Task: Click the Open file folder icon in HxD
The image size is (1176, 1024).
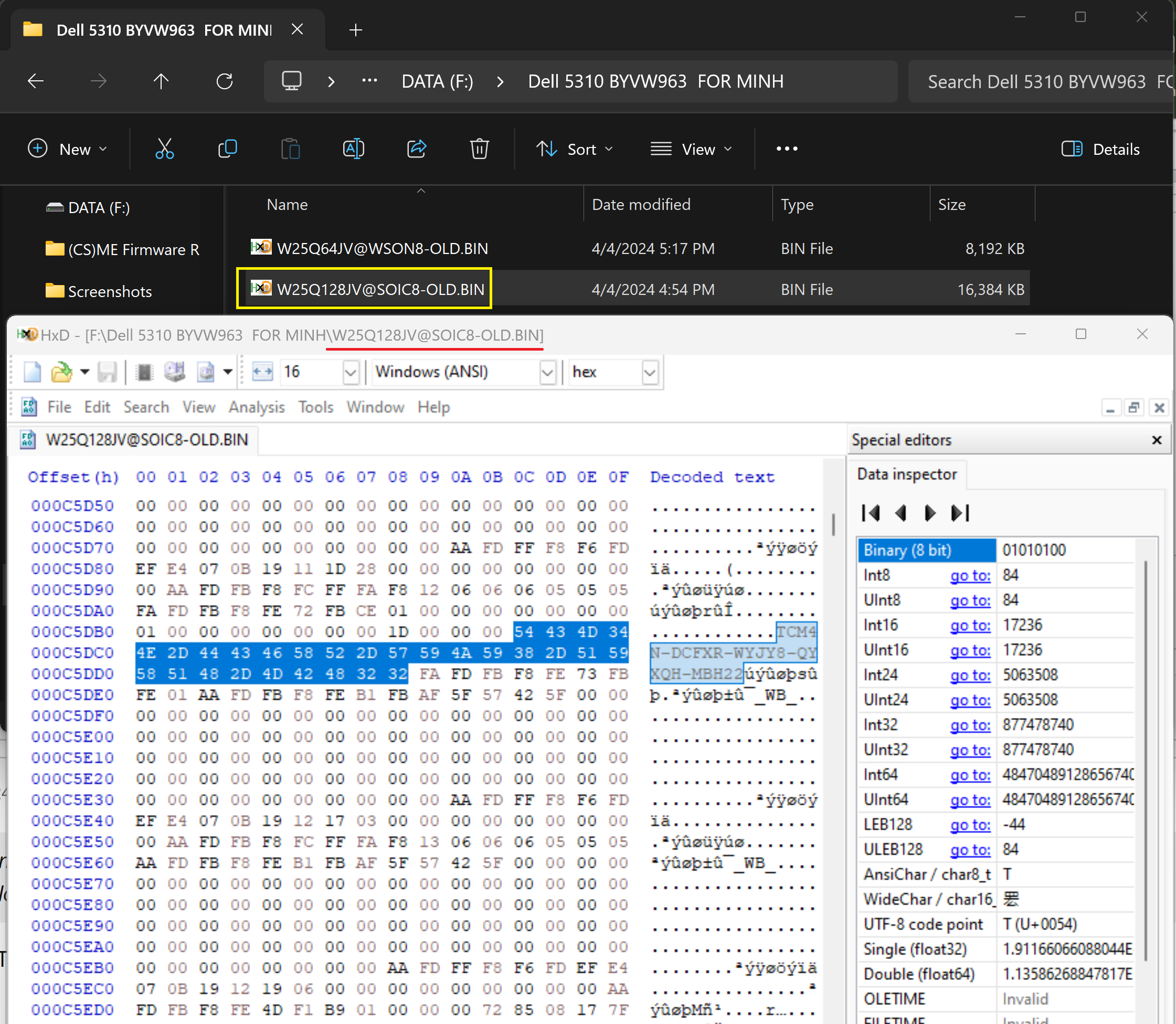Action: tap(61, 372)
